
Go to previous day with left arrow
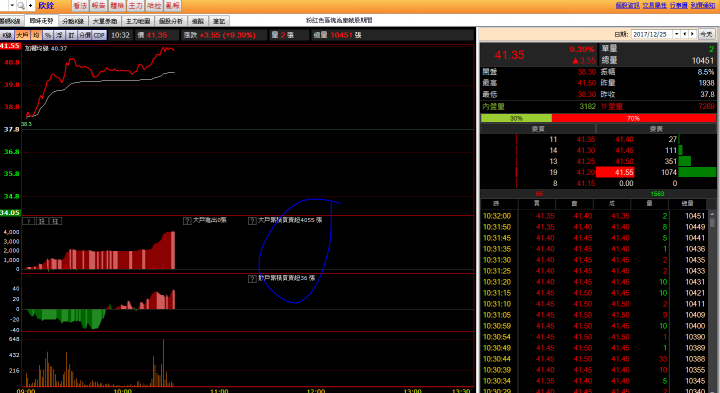[685, 34]
